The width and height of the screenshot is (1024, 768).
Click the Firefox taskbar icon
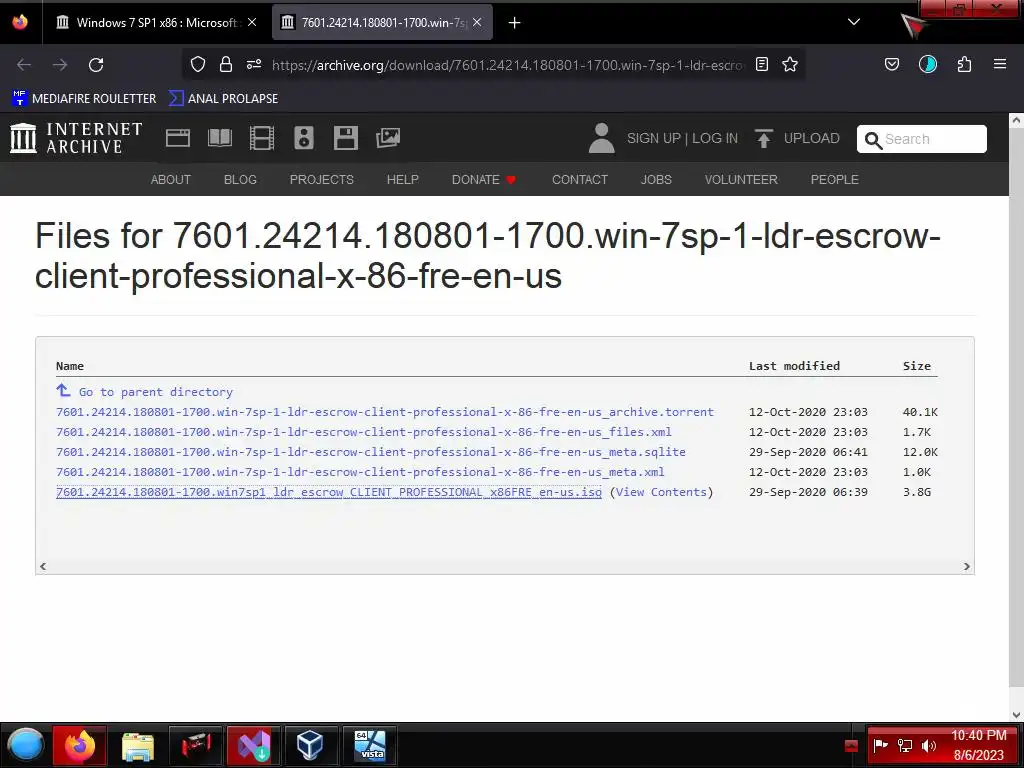point(80,745)
